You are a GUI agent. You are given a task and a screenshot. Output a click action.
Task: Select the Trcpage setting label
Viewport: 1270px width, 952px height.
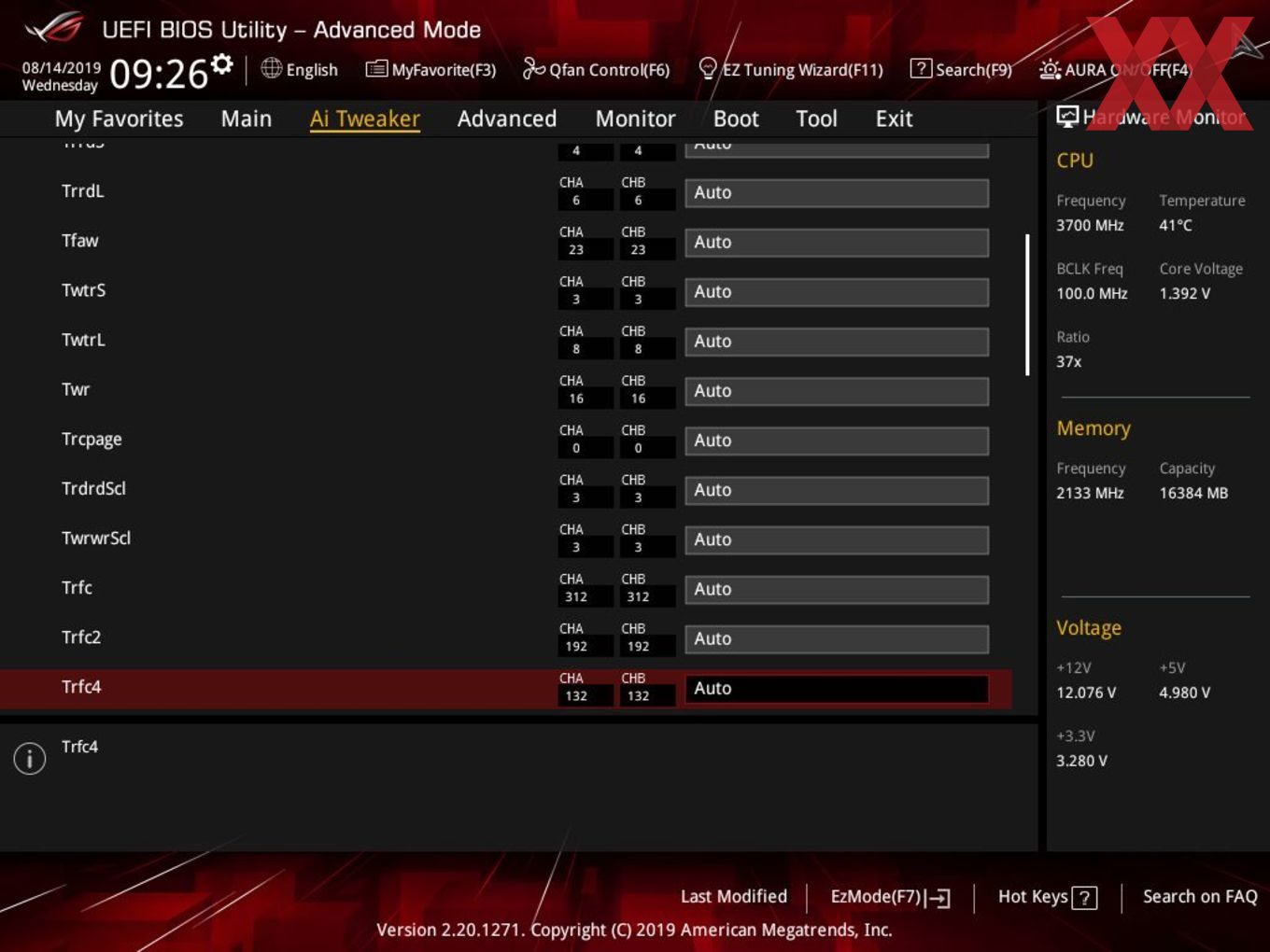tap(92, 440)
